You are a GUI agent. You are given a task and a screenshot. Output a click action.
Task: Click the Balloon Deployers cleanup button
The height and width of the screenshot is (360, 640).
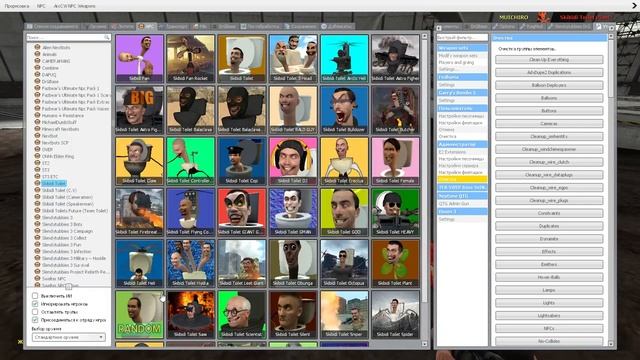click(549, 85)
